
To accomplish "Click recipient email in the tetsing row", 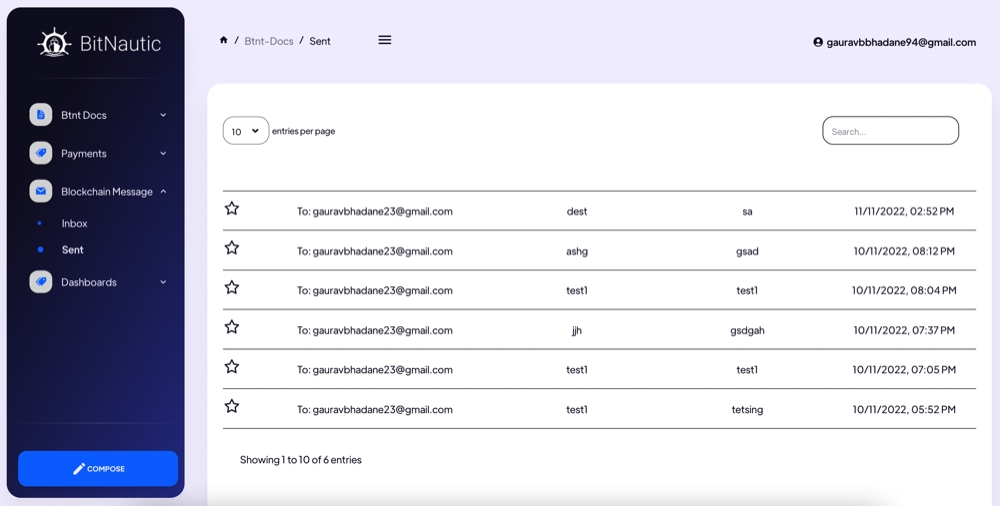I will (x=375, y=409).
